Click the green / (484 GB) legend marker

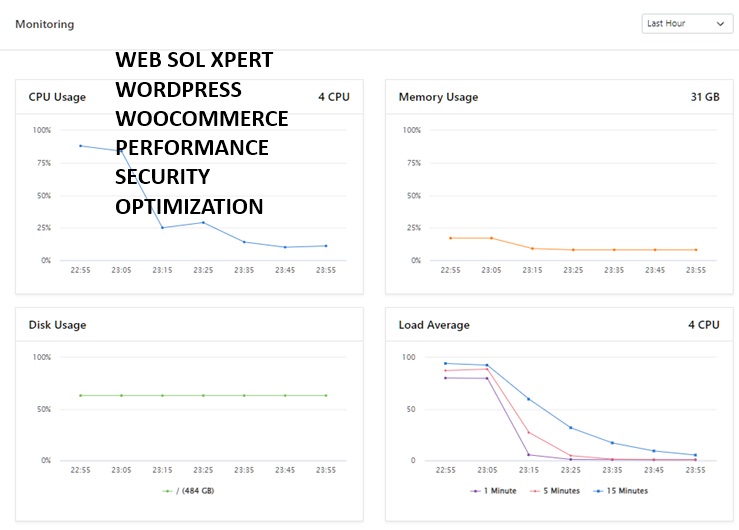click(x=167, y=491)
